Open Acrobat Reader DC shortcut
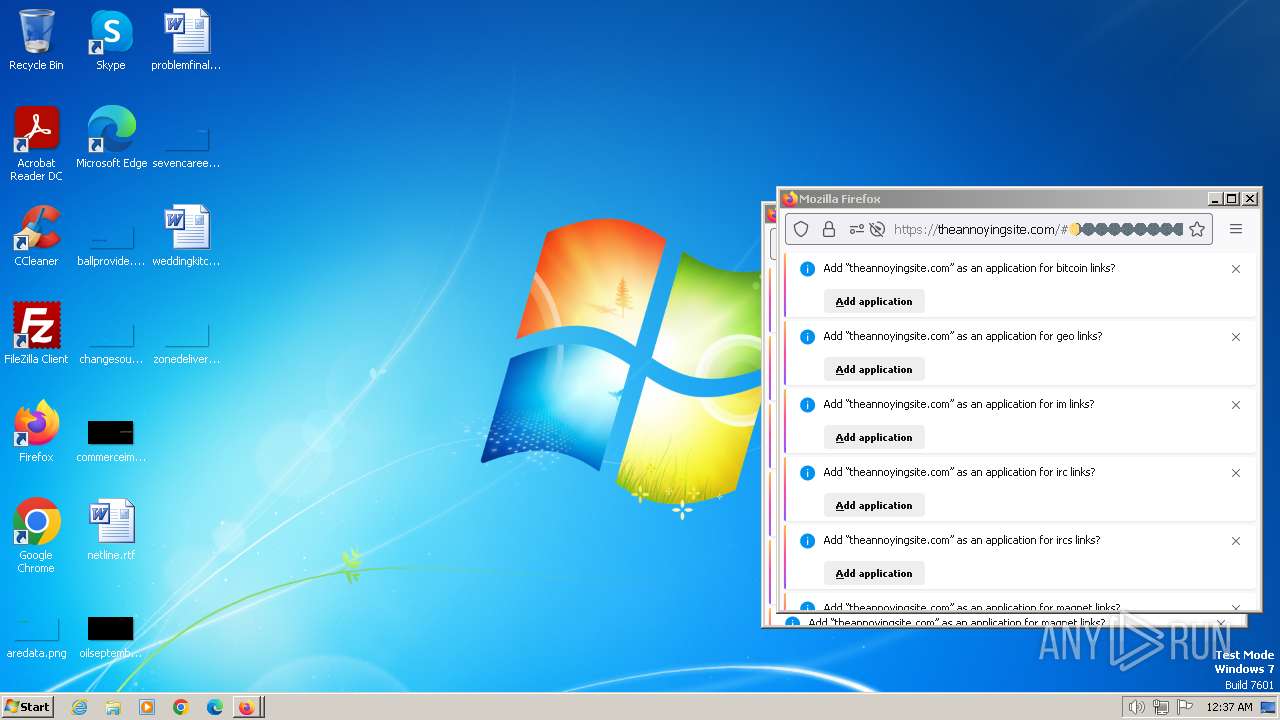The height and width of the screenshot is (720, 1280). (x=36, y=144)
